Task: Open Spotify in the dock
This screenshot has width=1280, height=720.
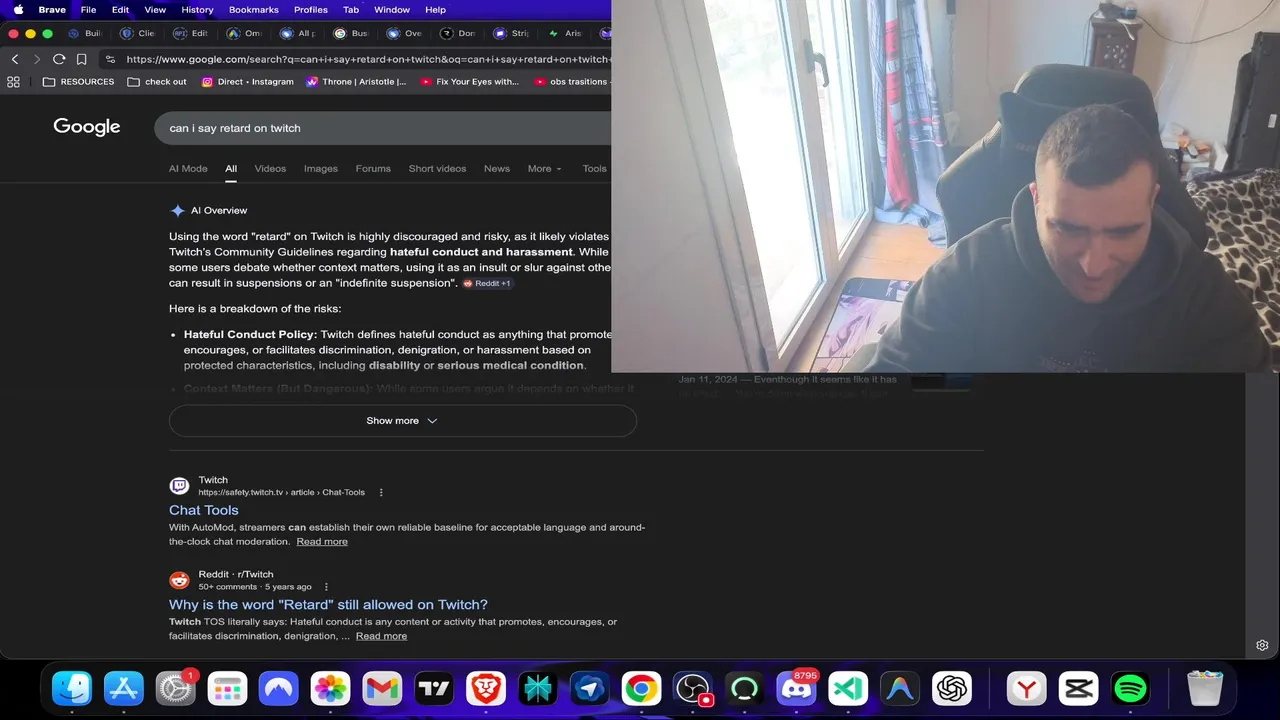Action: click(1130, 688)
